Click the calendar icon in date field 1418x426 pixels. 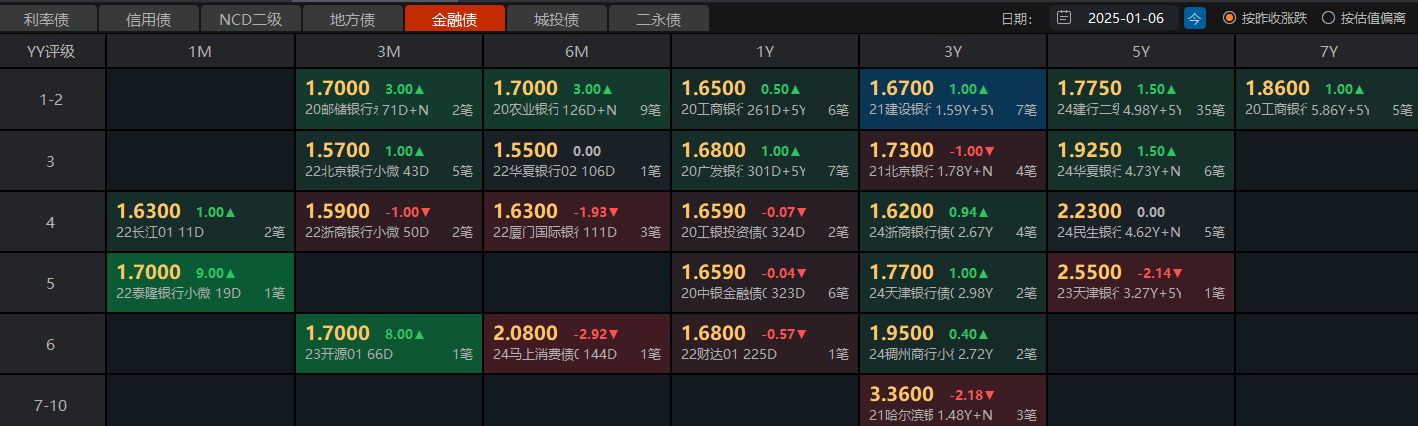1064,17
